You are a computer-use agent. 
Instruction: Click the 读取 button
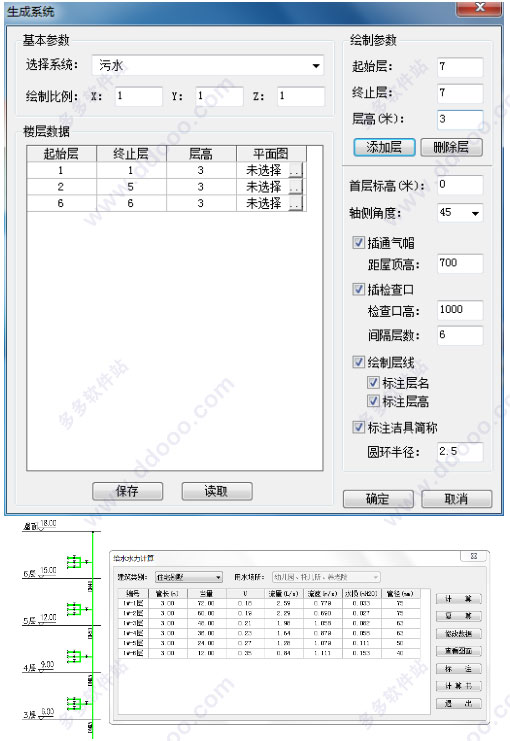click(217, 491)
